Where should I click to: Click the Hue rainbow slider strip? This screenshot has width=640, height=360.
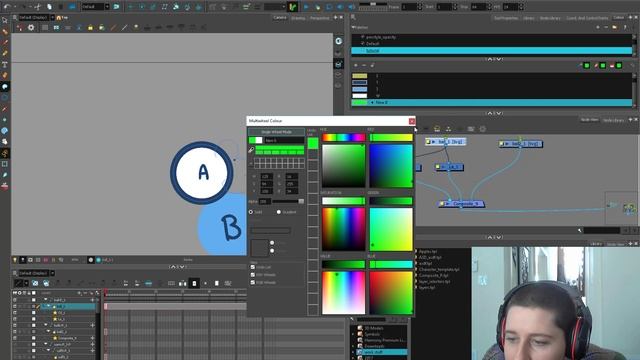[x=343, y=138]
